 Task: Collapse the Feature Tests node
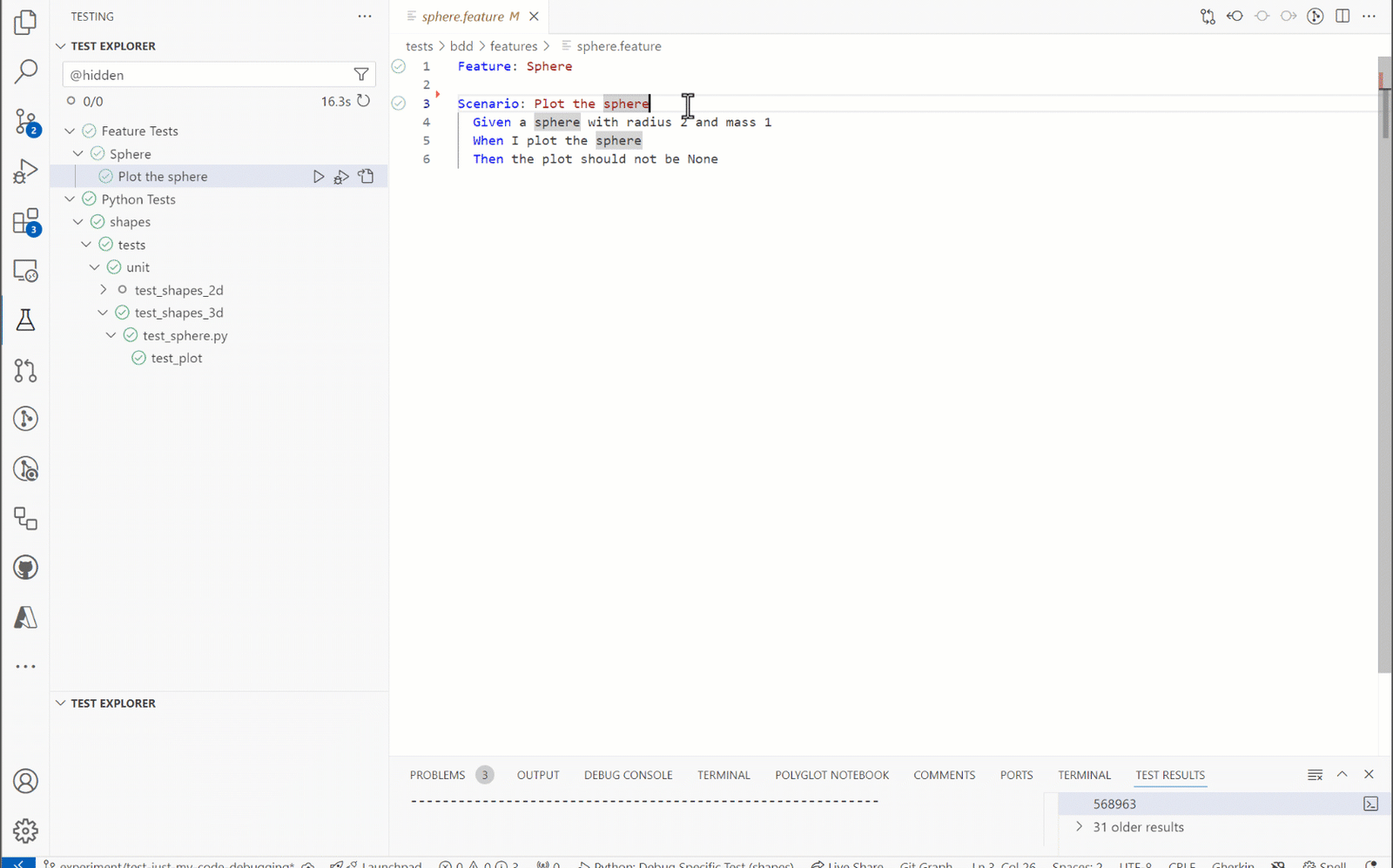coord(70,131)
